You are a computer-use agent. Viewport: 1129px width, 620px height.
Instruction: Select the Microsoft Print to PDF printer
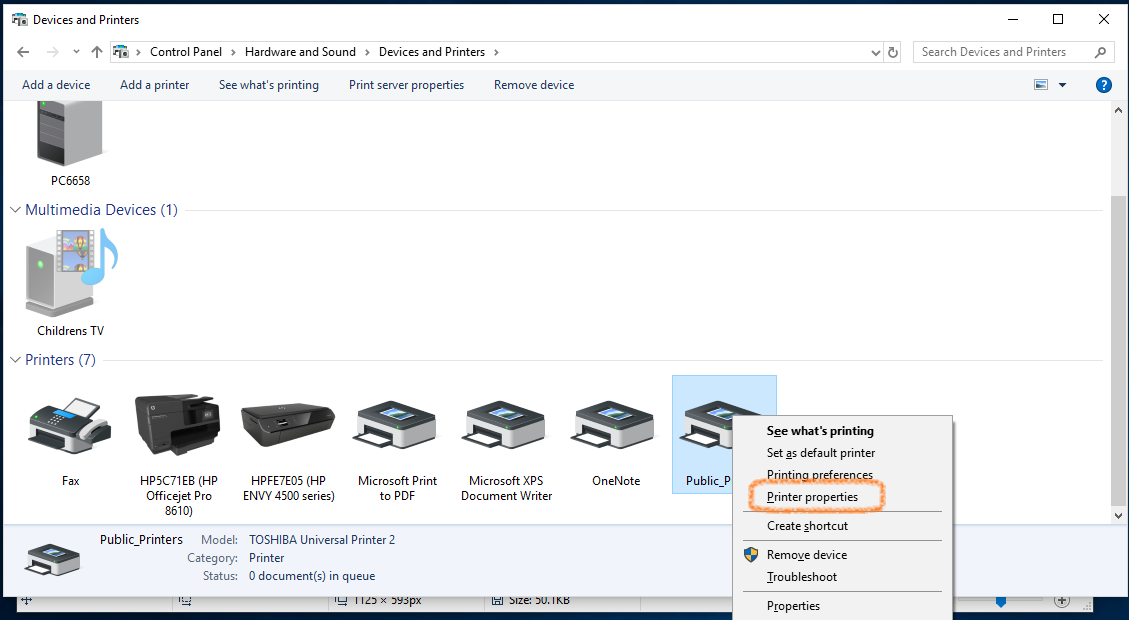click(x=396, y=425)
